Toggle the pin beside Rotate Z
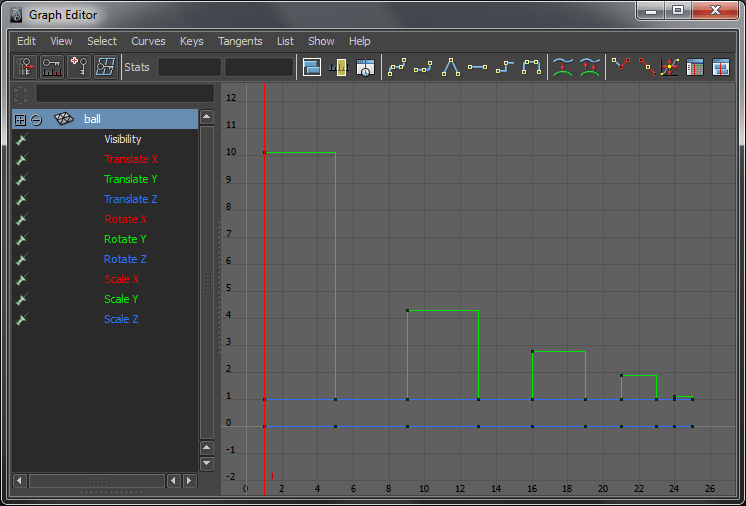Image resolution: width=746 pixels, height=506 pixels. tap(22, 260)
